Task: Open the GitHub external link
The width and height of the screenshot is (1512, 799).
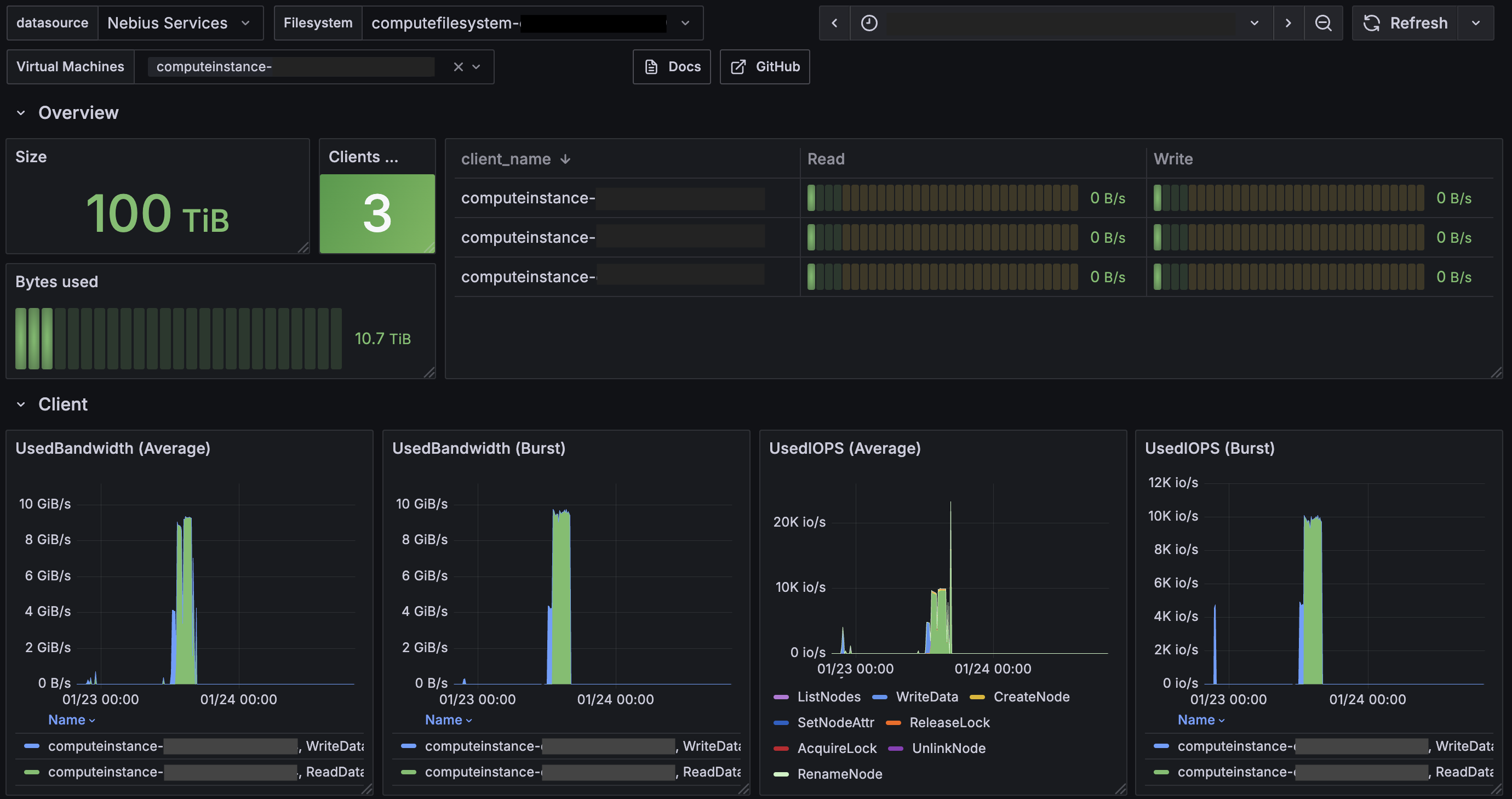Action: pos(764,67)
